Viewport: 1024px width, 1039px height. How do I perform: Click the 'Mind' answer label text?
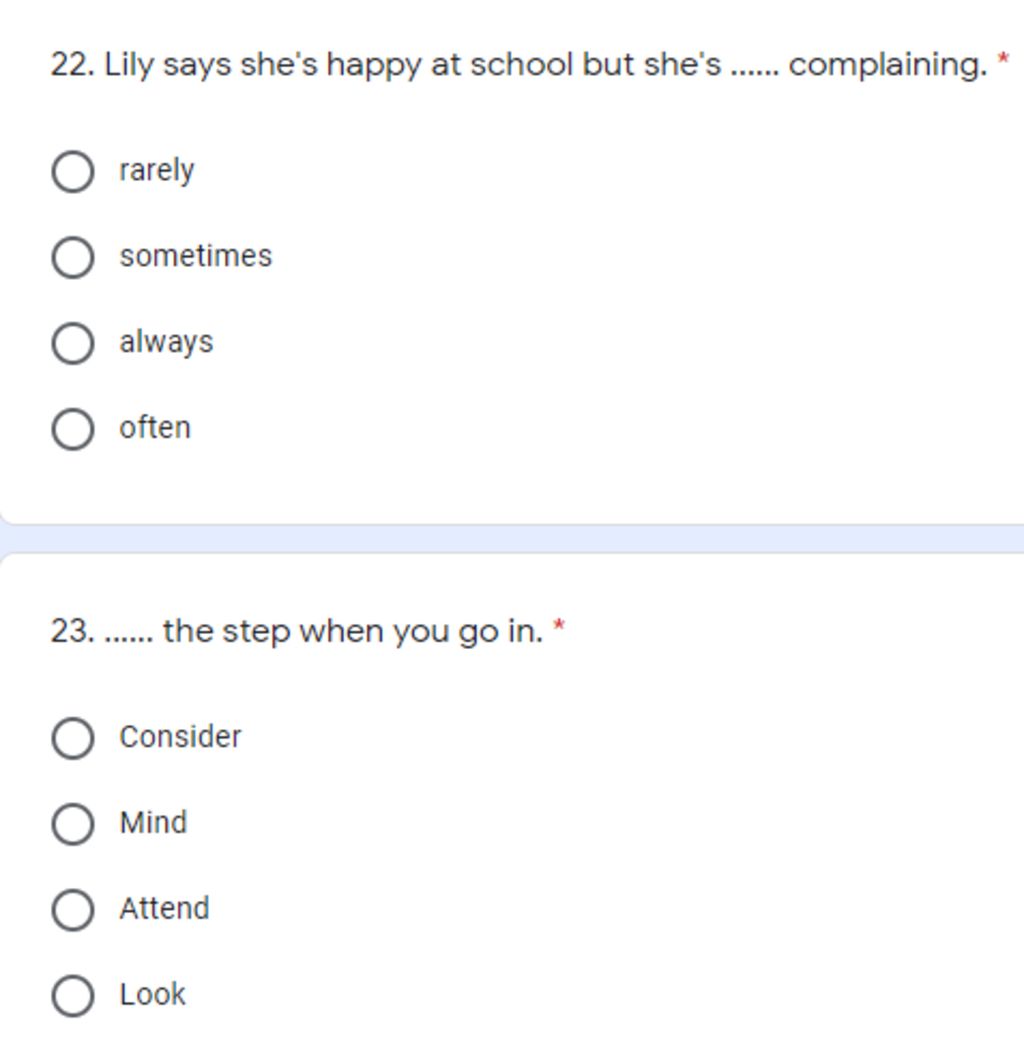tap(153, 823)
